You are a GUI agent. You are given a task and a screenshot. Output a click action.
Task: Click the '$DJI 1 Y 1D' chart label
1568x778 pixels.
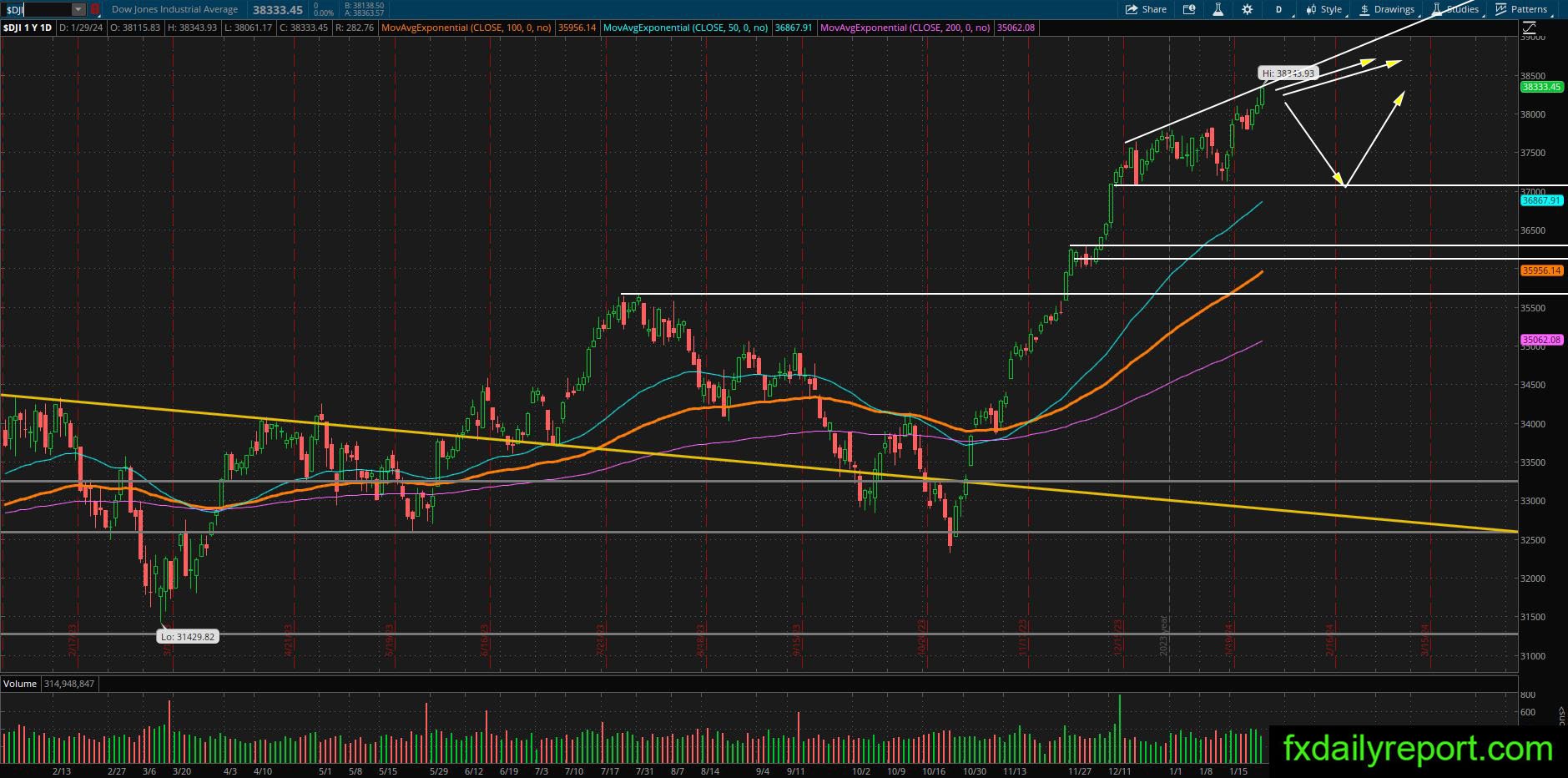coord(28,28)
